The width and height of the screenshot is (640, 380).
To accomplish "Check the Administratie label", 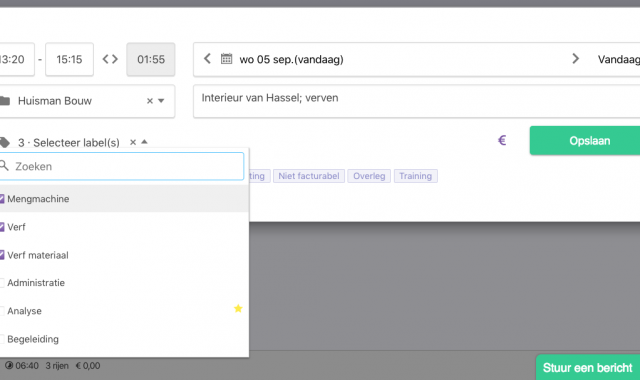I will click(x=2, y=283).
